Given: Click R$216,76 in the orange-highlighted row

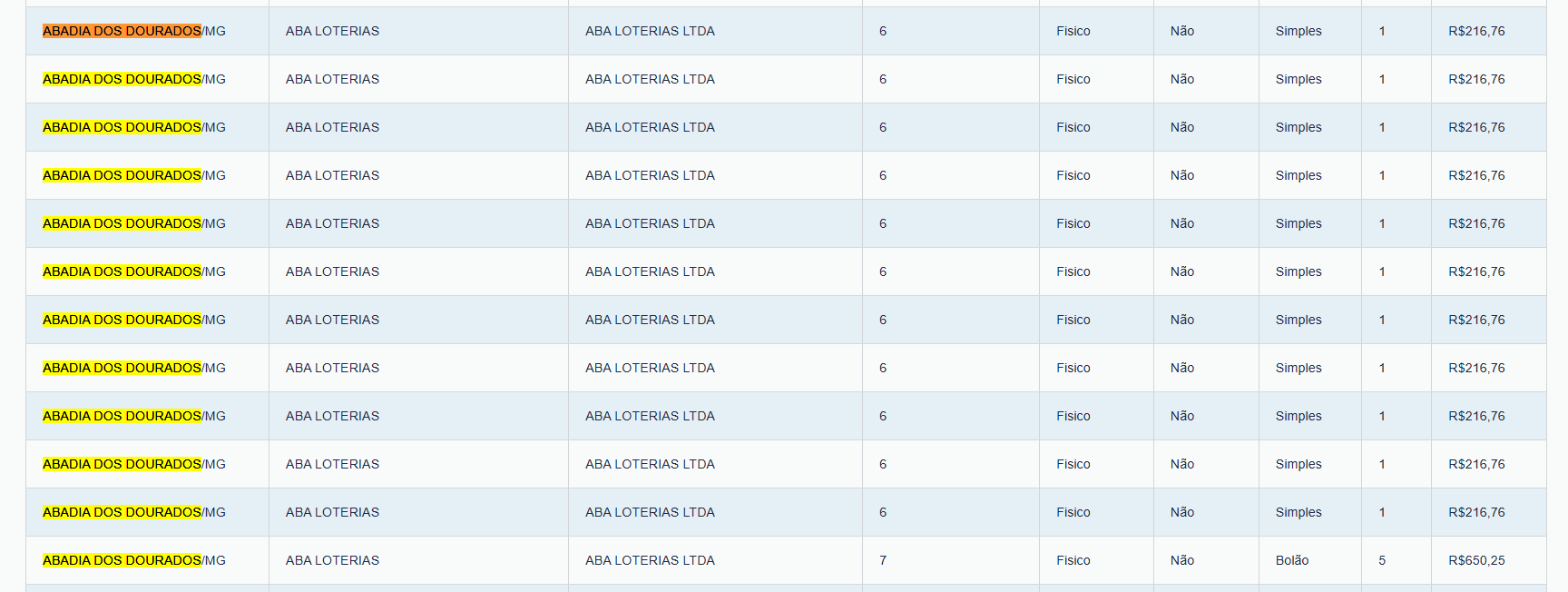Looking at the screenshot, I should (x=1475, y=31).
